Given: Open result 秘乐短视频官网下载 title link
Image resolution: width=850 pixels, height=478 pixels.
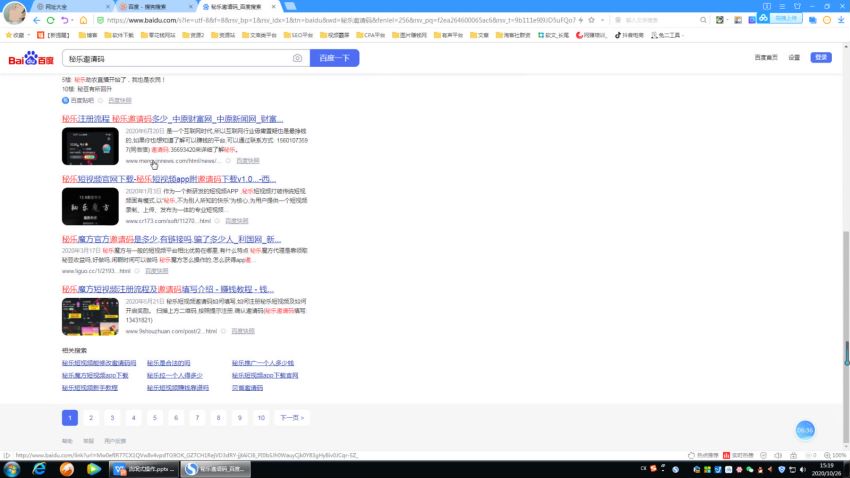Looking at the screenshot, I should coord(169,179).
